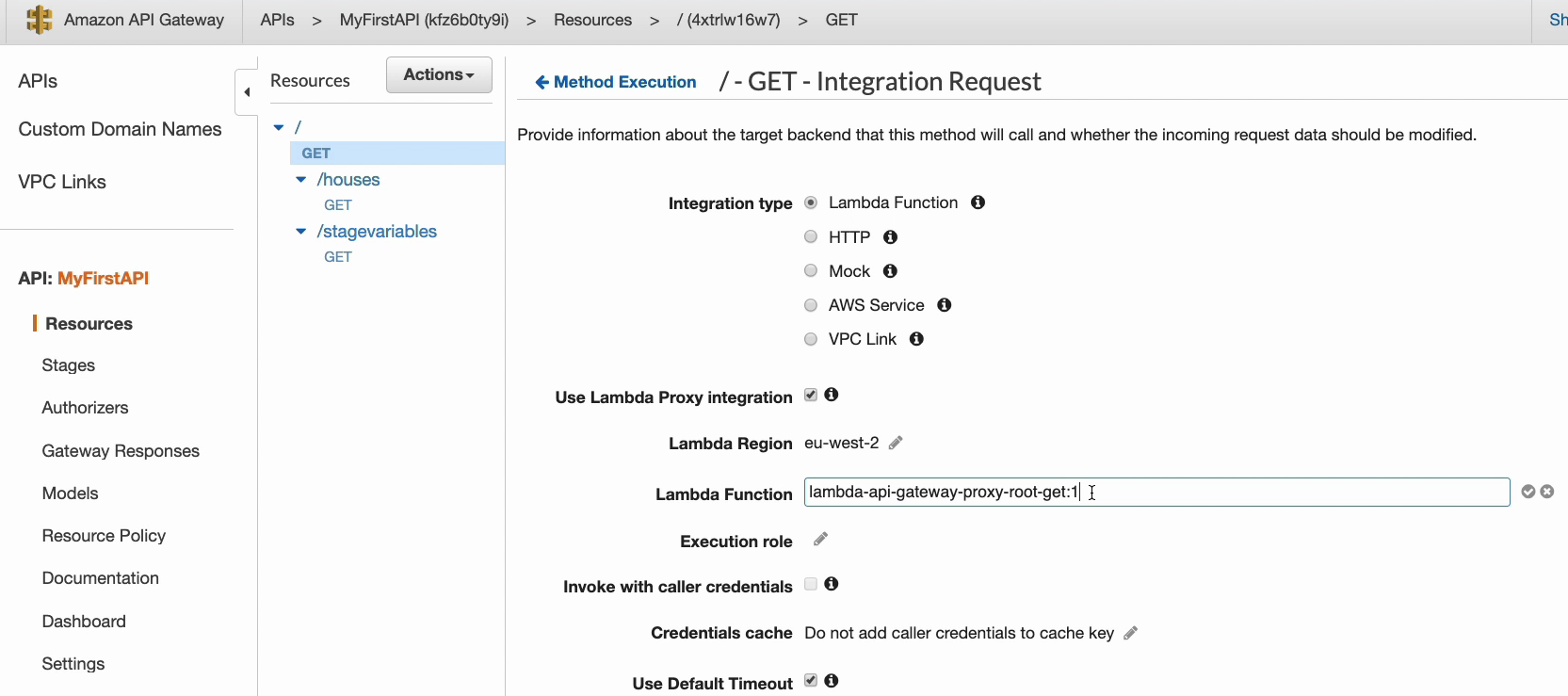
Task: Go to Settings in the API menu
Action: coord(73,664)
